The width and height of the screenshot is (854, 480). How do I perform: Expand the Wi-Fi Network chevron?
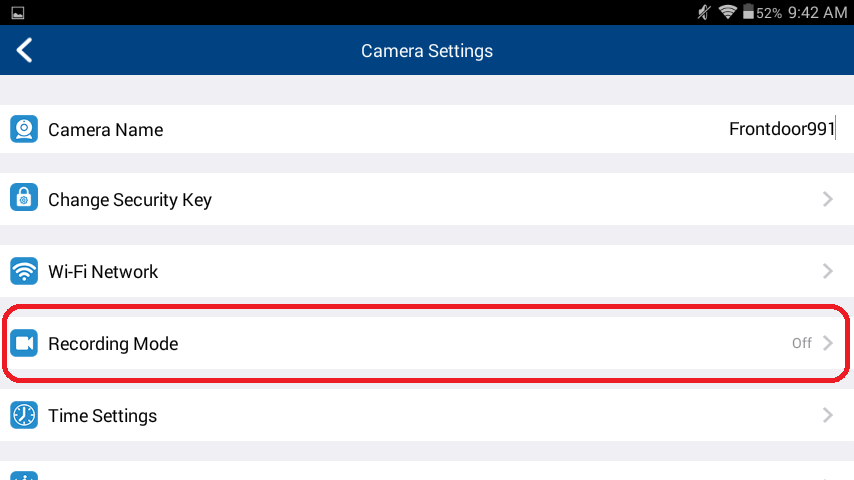[828, 271]
